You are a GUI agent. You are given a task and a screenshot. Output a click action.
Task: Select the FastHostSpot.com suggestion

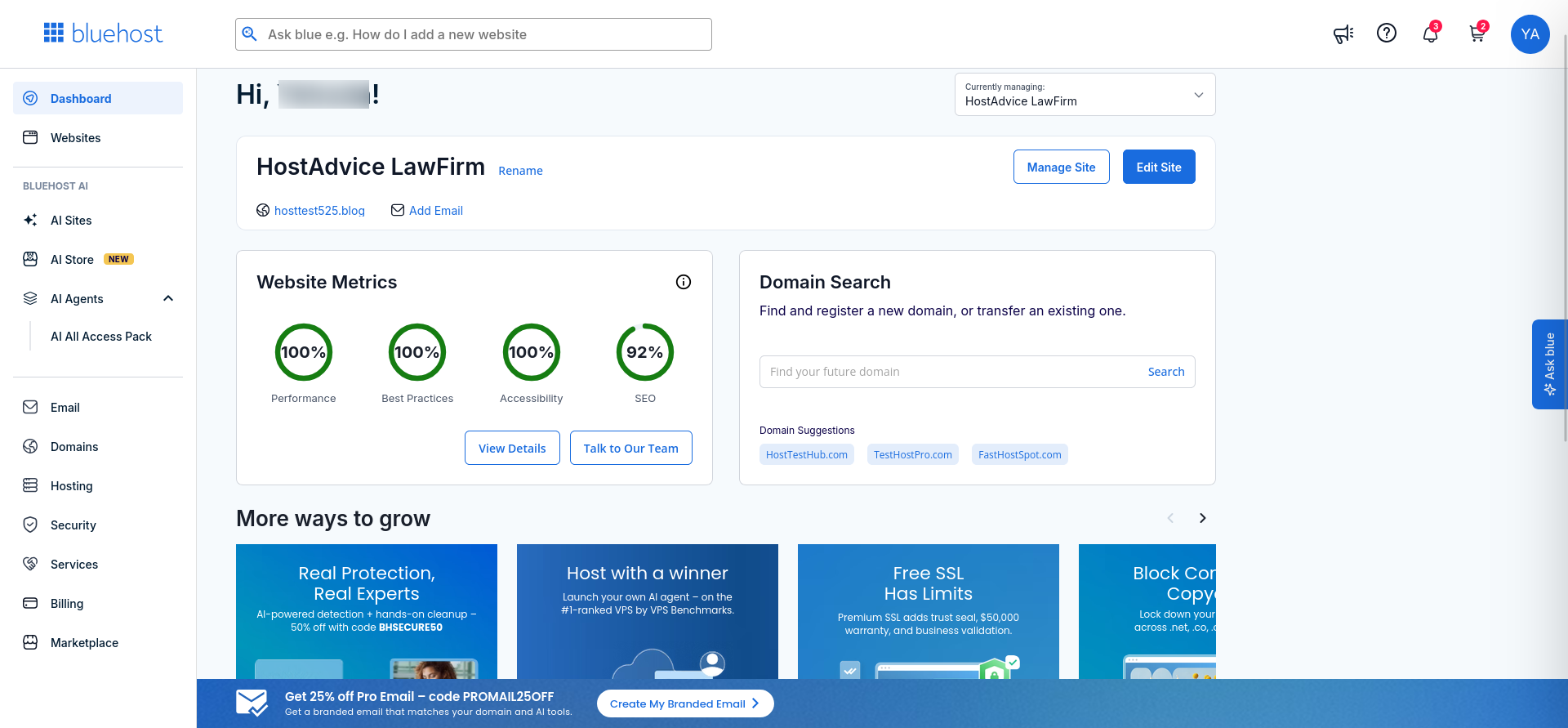coord(1019,454)
